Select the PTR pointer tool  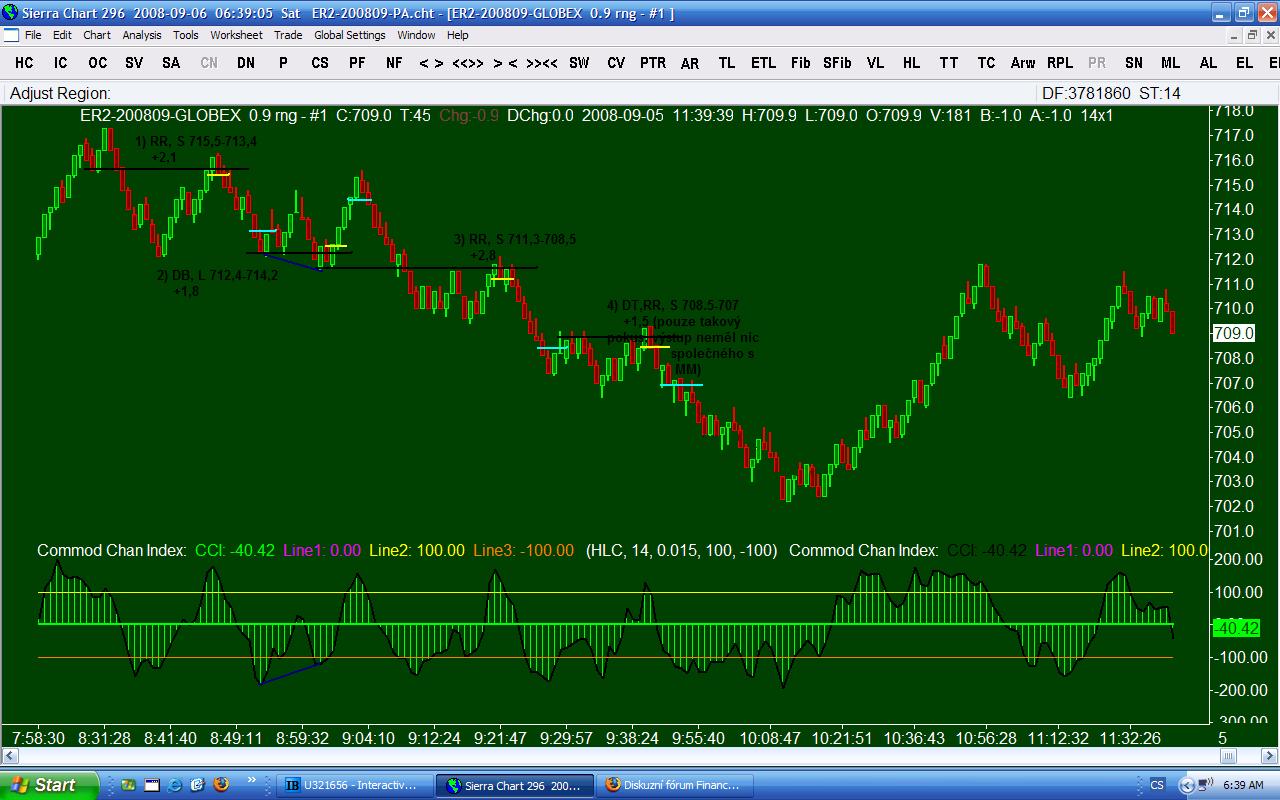[652, 63]
